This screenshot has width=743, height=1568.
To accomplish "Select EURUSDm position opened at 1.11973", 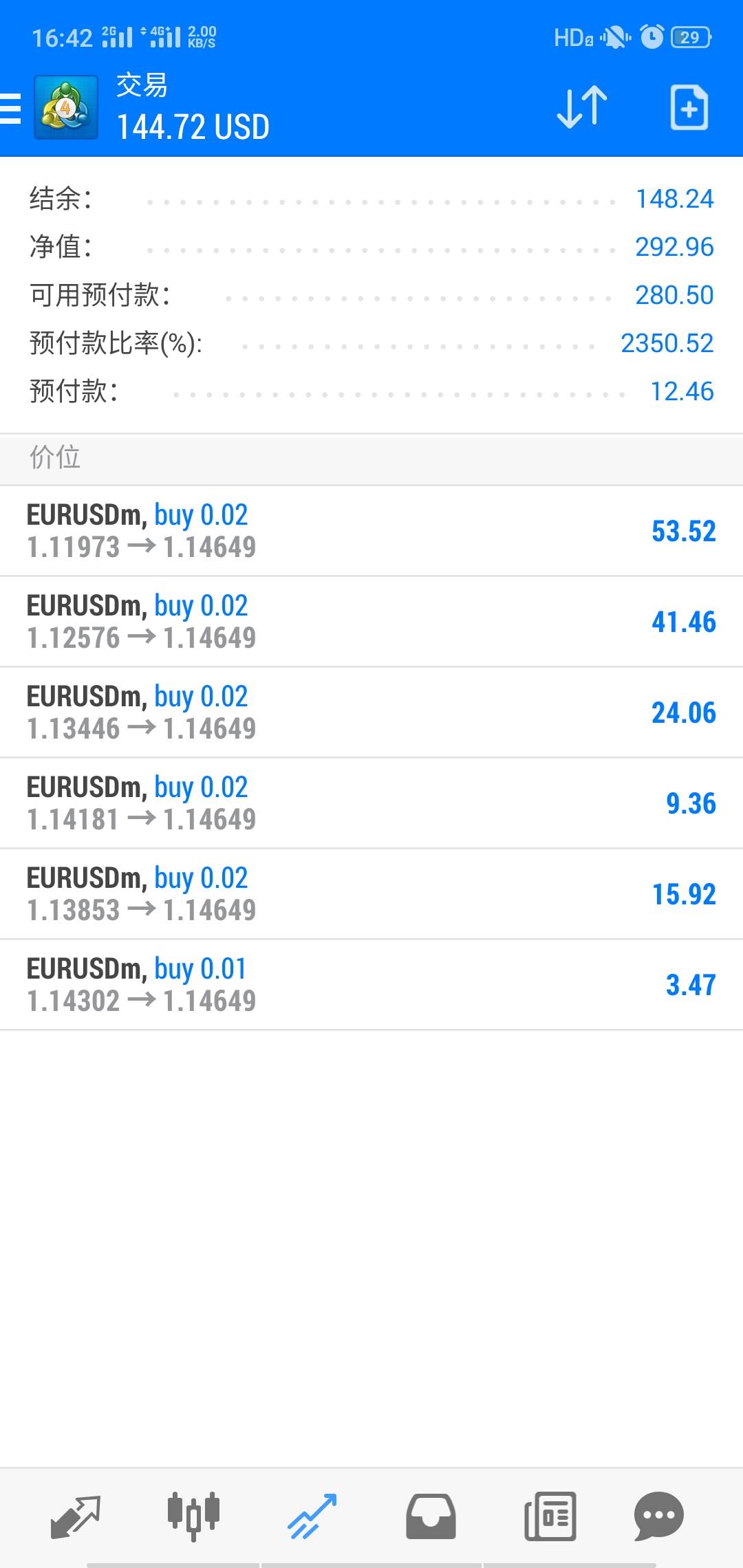I will point(371,531).
